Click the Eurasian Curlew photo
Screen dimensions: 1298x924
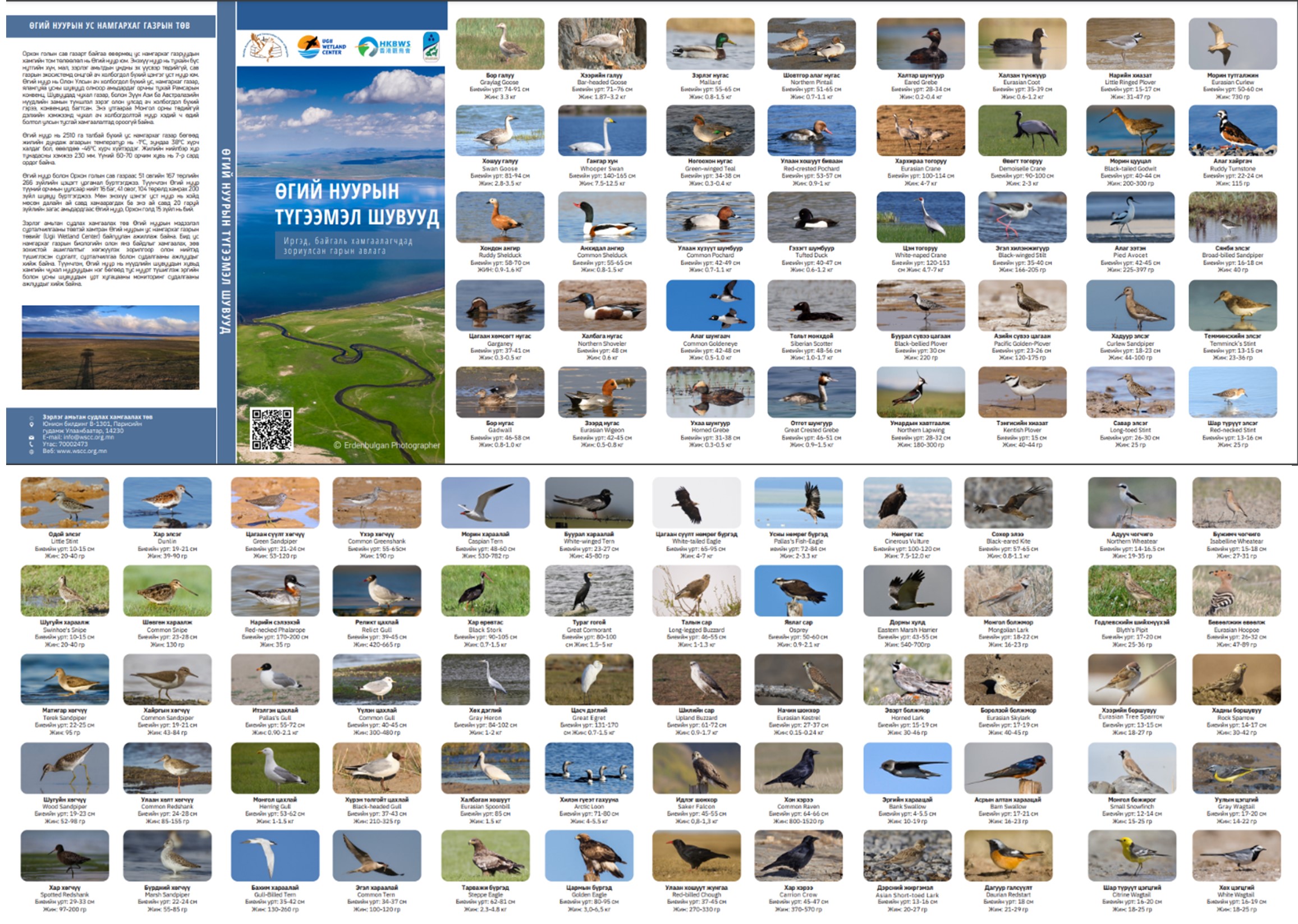(1232, 43)
